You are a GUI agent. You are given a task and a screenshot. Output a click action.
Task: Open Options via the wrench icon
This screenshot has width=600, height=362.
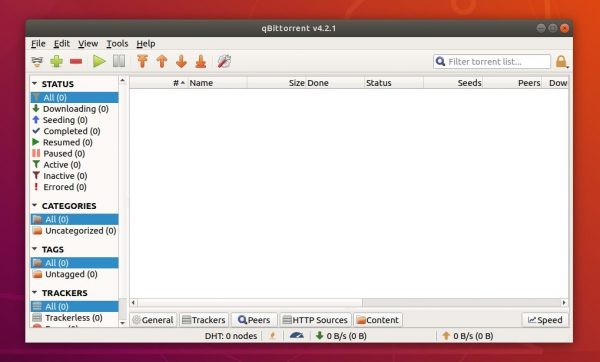click(x=224, y=61)
